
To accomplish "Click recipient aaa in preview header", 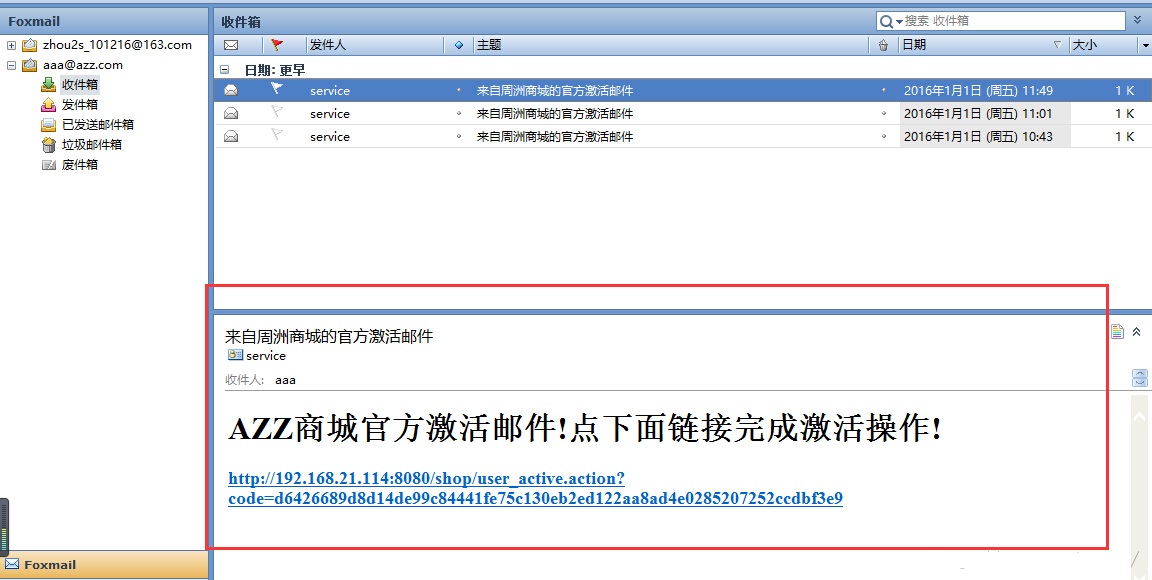I will [285, 380].
